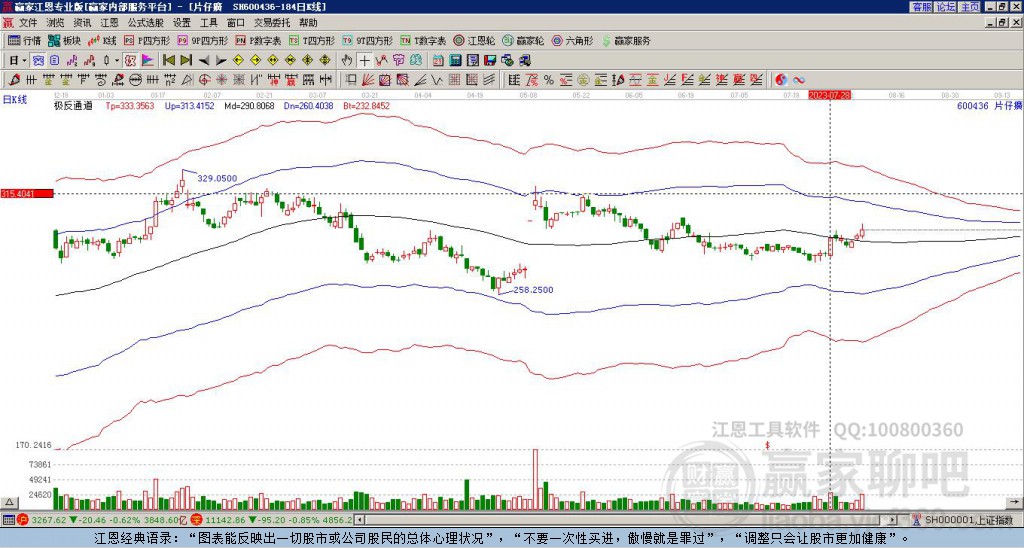Viewport: 1024px width, 548px height.
Task: Click the black left arrow icon
Action: 204,61
